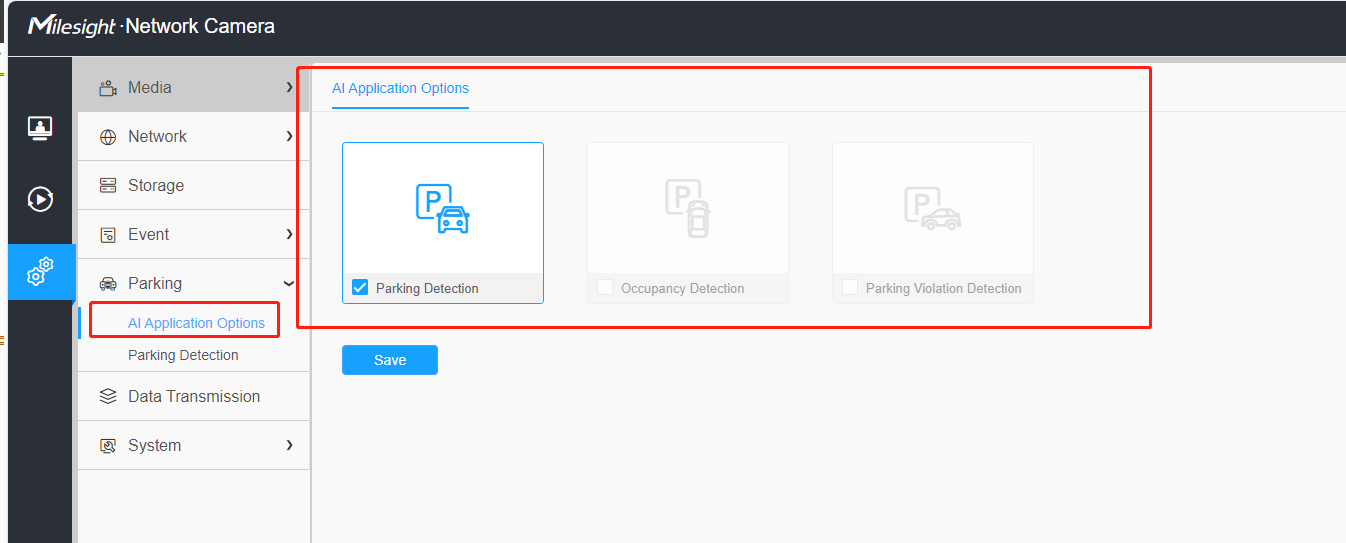Image resolution: width=1346 pixels, height=543 pixels.
Task: Open the Event menu item
Action: click(x=194, y=235)
